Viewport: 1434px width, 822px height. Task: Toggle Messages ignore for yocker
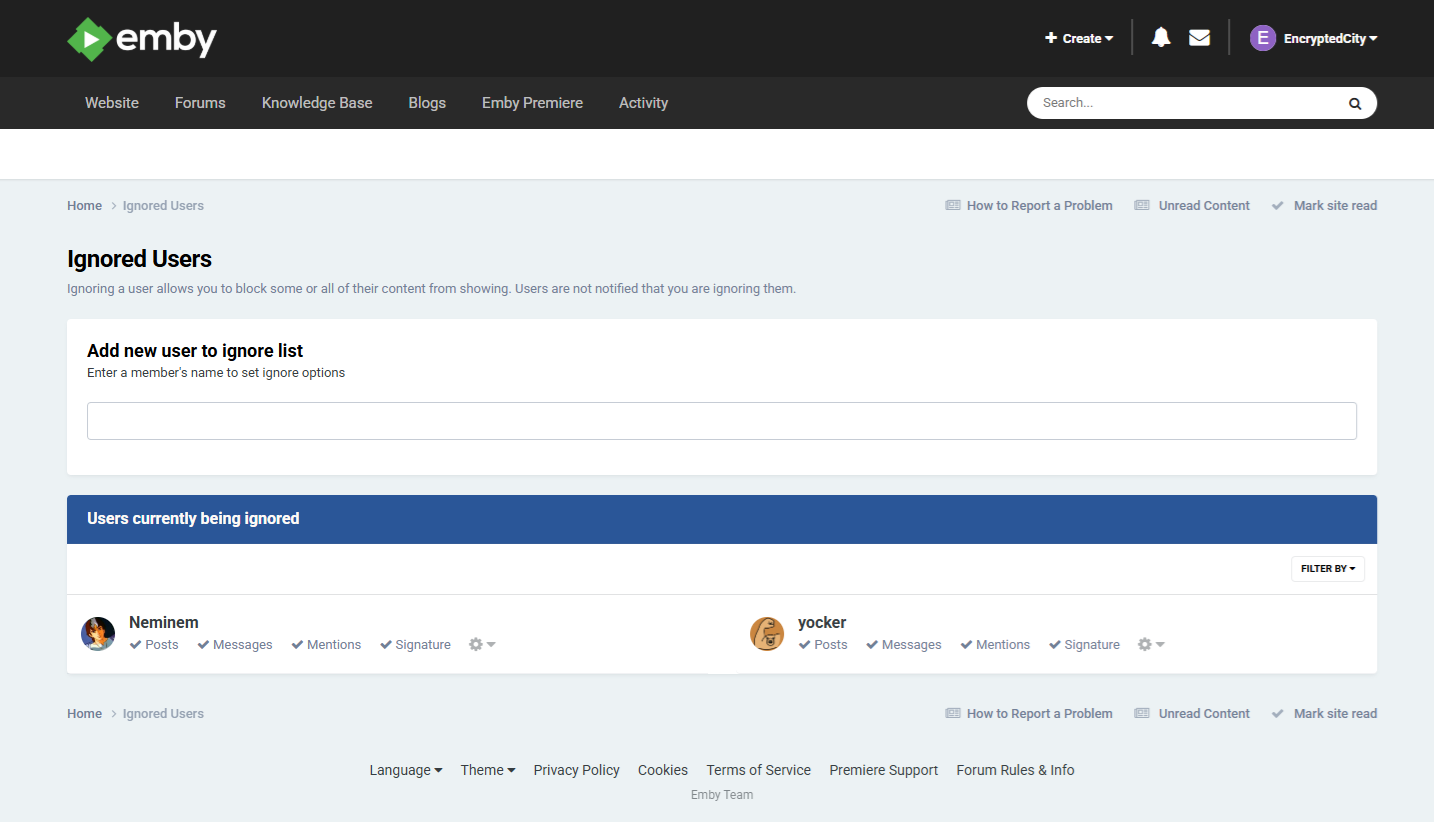(904, 645)
